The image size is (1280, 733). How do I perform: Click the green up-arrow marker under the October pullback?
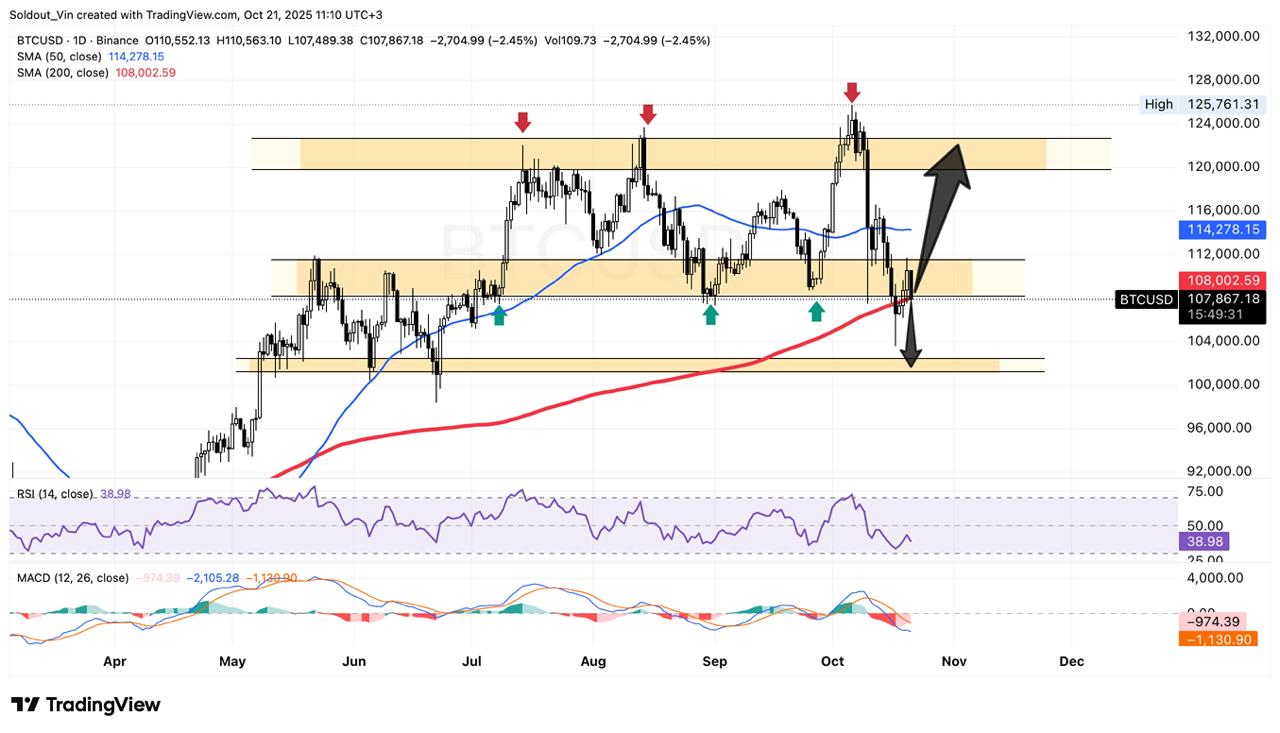(x=816, y=311)
